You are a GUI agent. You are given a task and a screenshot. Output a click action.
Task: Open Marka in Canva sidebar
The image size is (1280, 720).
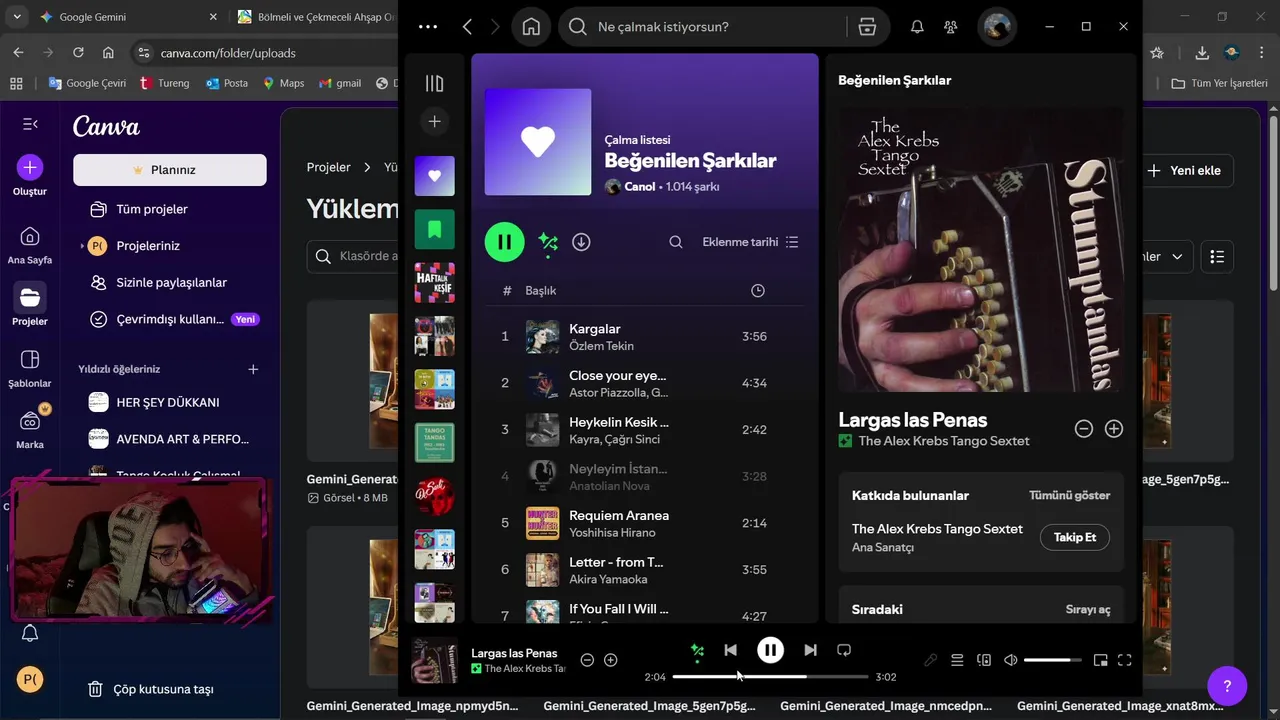(x=30, y=430)
